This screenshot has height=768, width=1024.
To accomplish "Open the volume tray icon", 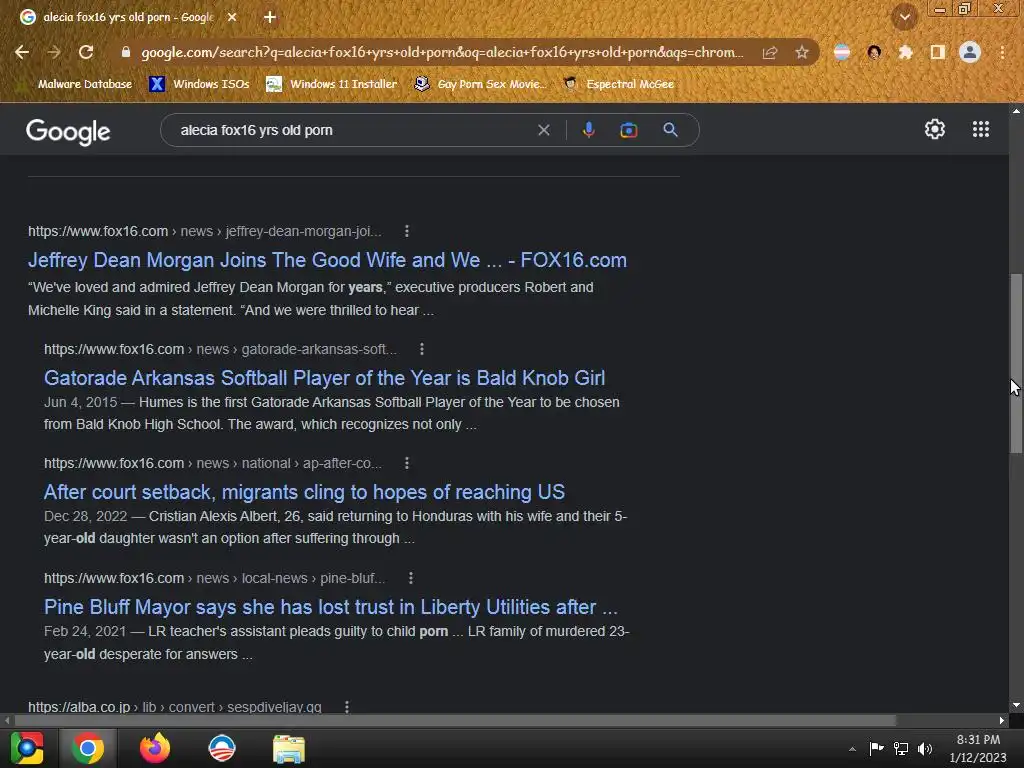I will point(925,748).
